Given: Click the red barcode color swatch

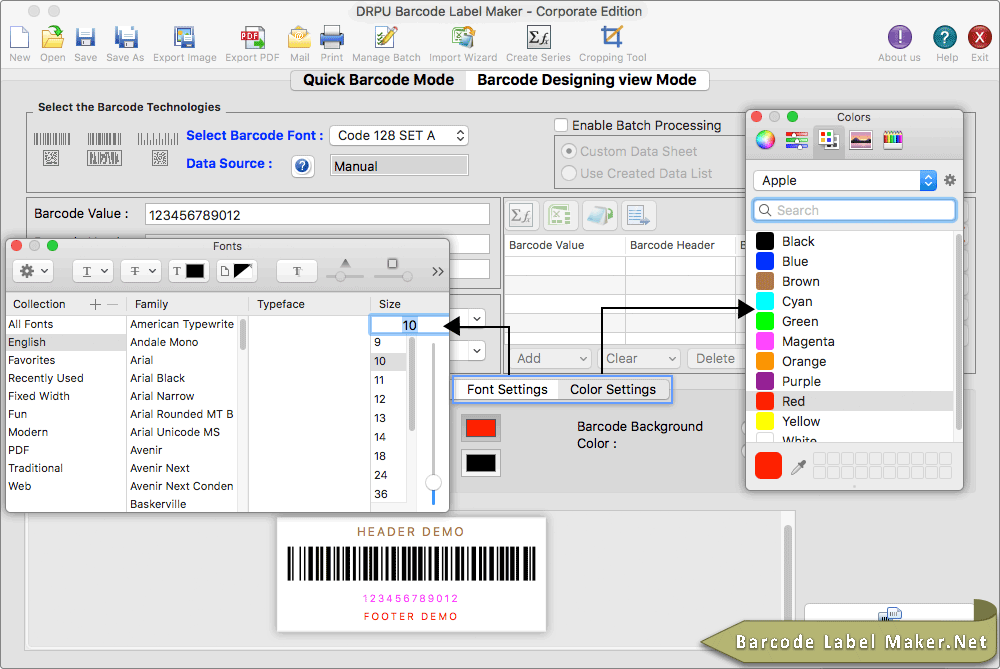Looking at the screenshot, I should click(x=481, y=428).
